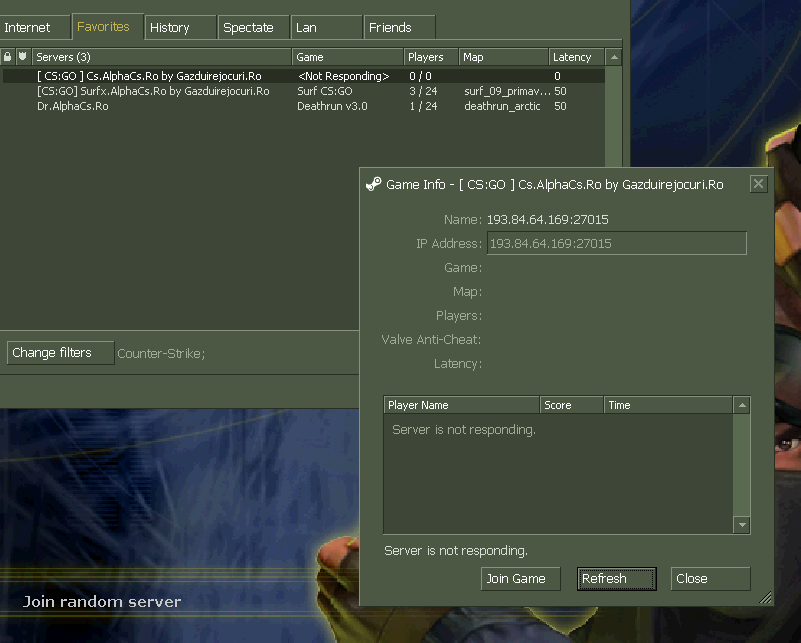Click the Surf CS:GO game cell
801x643 pixels.
point(325,91)
